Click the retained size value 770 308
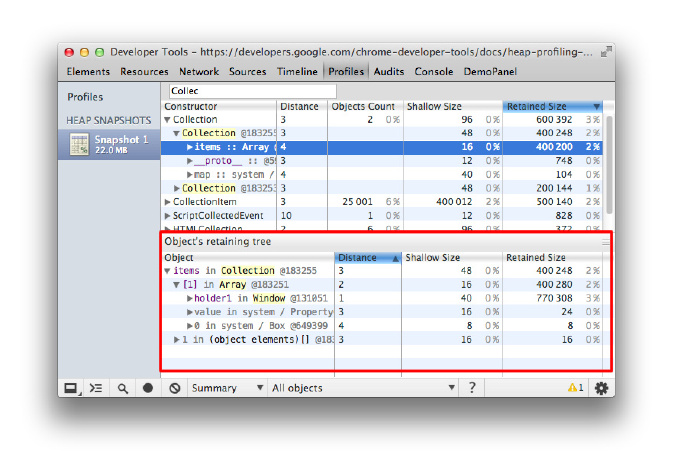 point(554,298)
